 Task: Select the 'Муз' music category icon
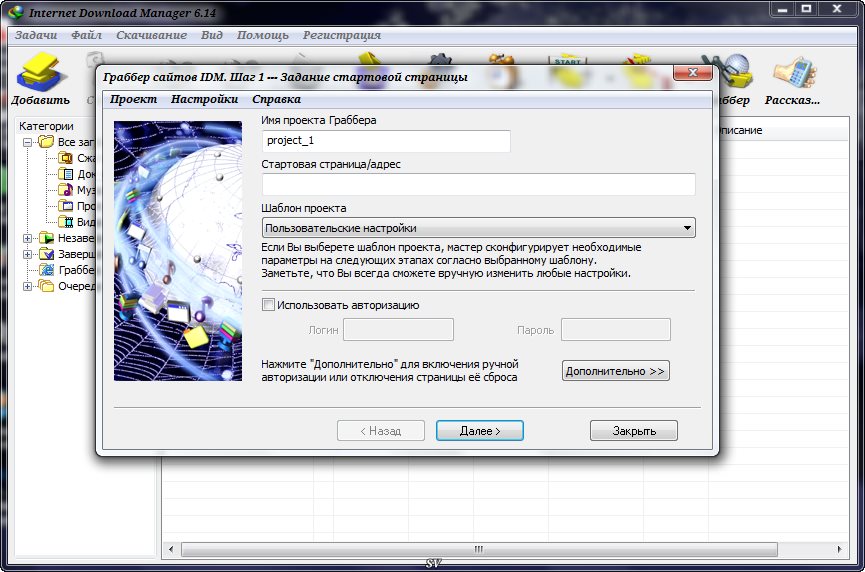tap(65, 190)
